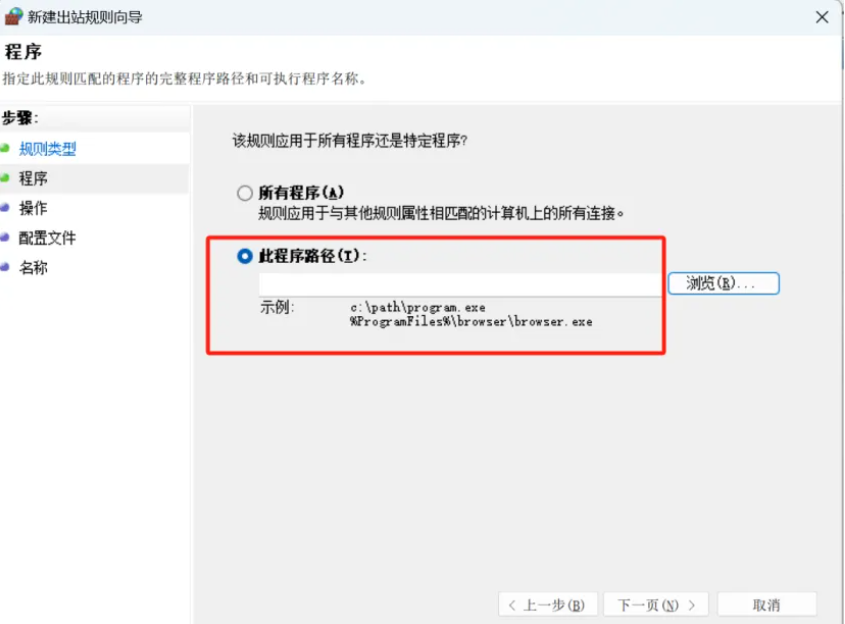This screenshot has height=624, width=845.
Task: Click the firewall wizard icon in title bar
Action: pyautogui.click(x=13, y=16)
